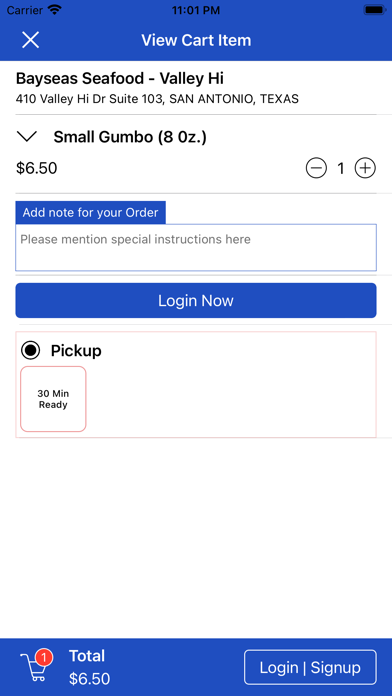This screenshot has height=696, width=392.
Task: Close the View Cart Item screen
Action: click(x=31, y=40)
